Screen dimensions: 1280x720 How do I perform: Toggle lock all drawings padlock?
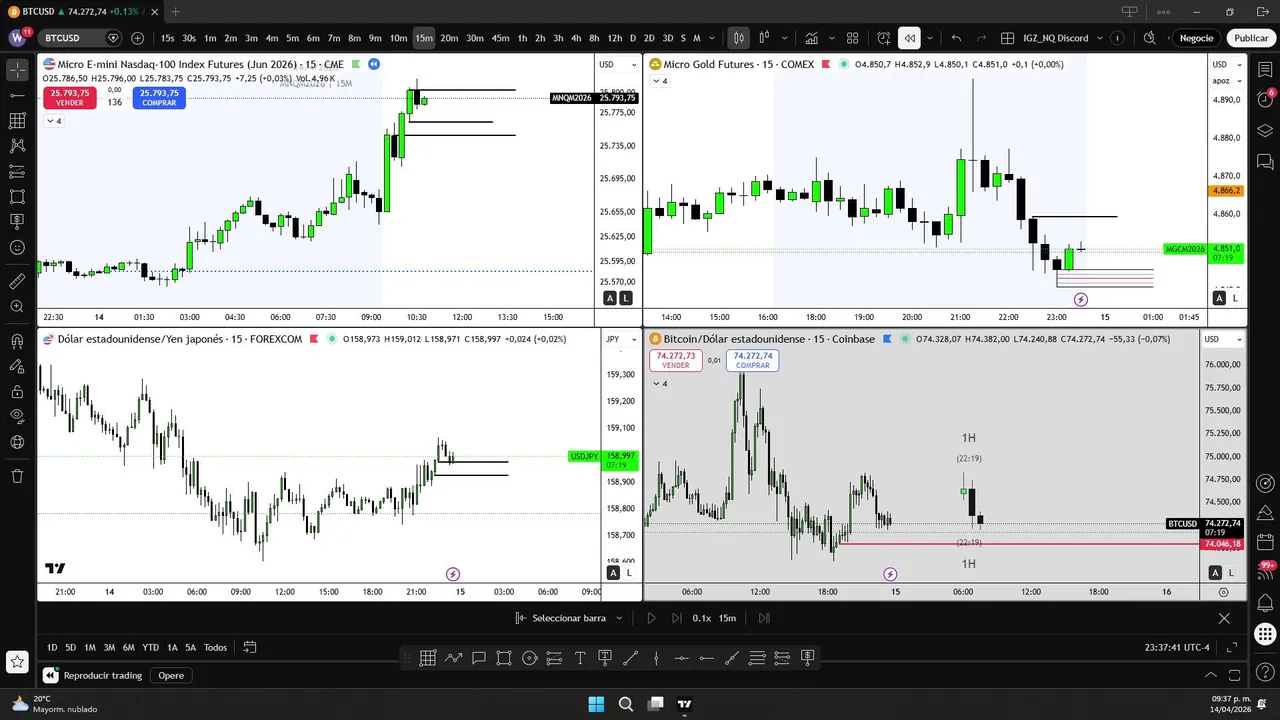17,392
